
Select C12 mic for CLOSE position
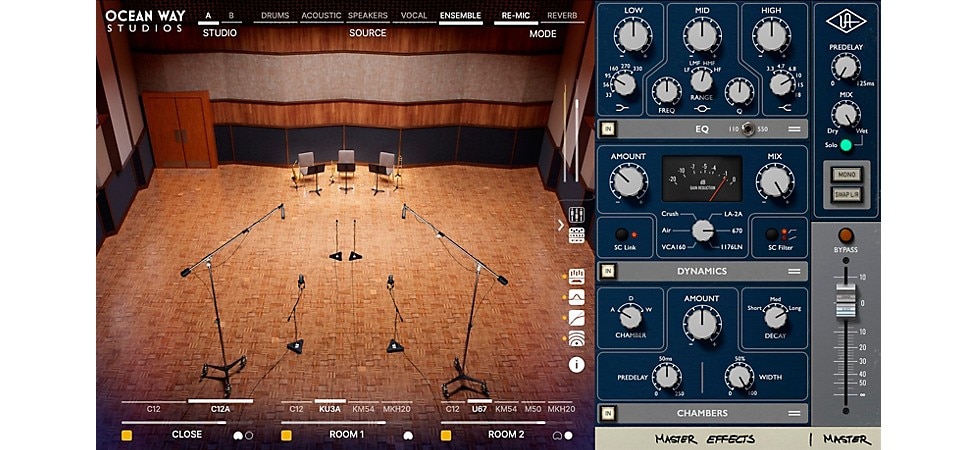click(153, 406)
